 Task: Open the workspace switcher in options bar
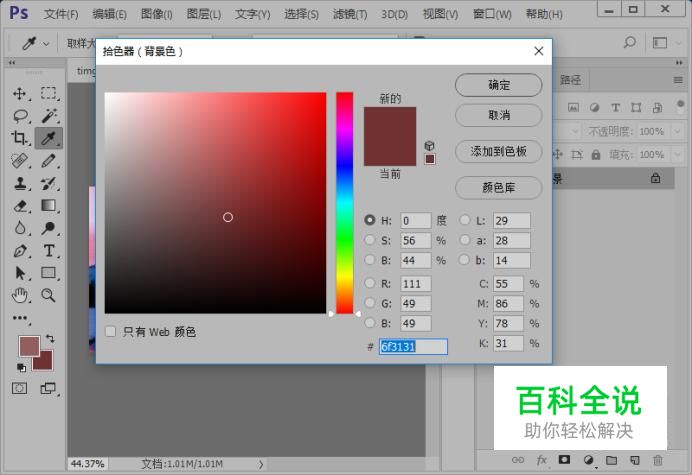point(660,43)
